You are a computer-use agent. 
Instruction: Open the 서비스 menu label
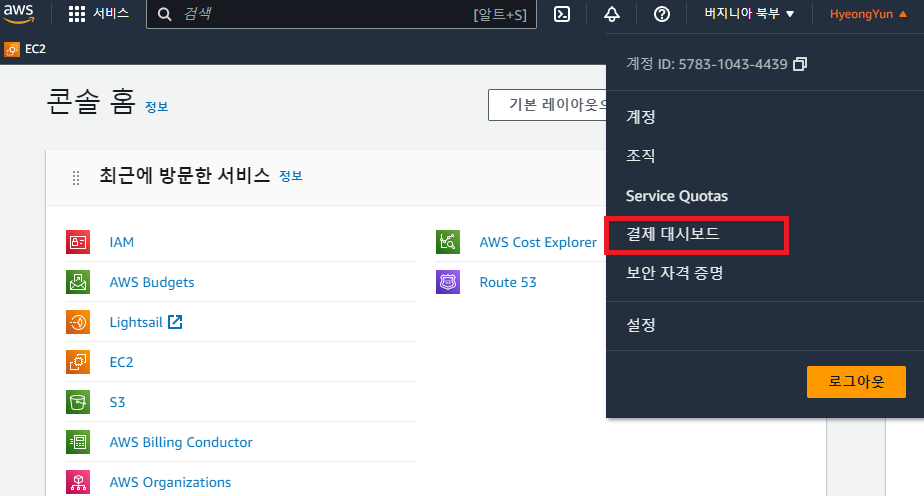(111, 14)
